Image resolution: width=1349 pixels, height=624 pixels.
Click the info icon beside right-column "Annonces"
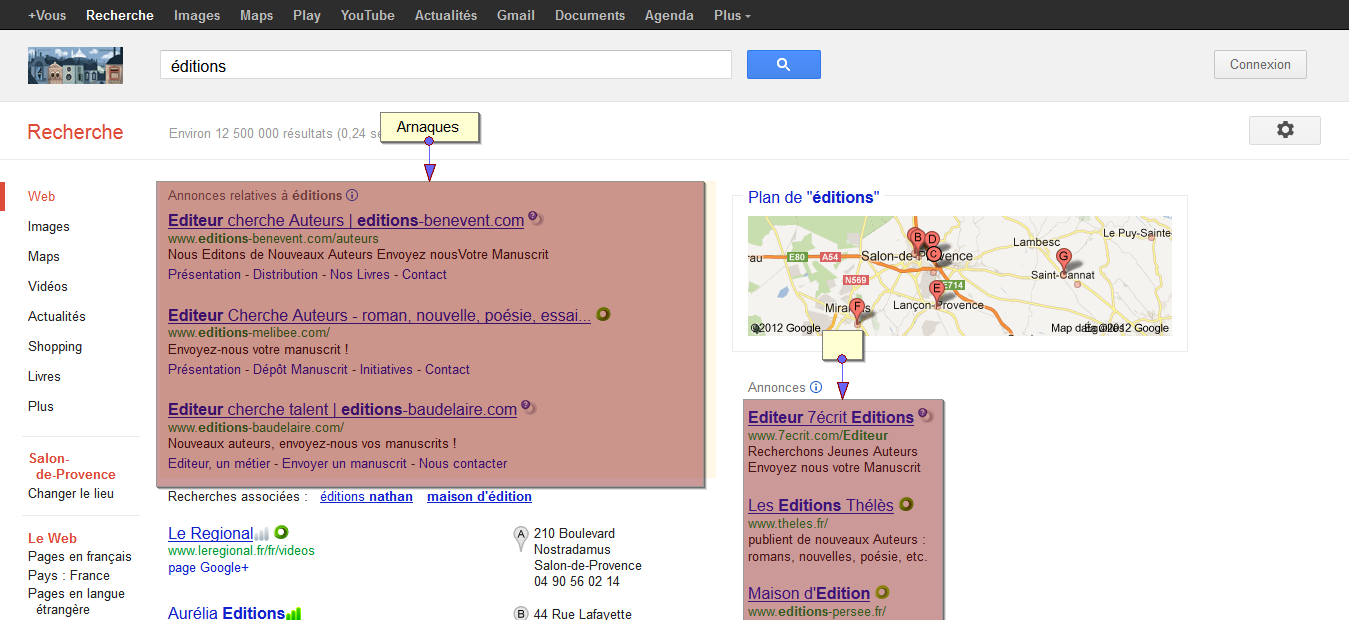click(816, 388)
